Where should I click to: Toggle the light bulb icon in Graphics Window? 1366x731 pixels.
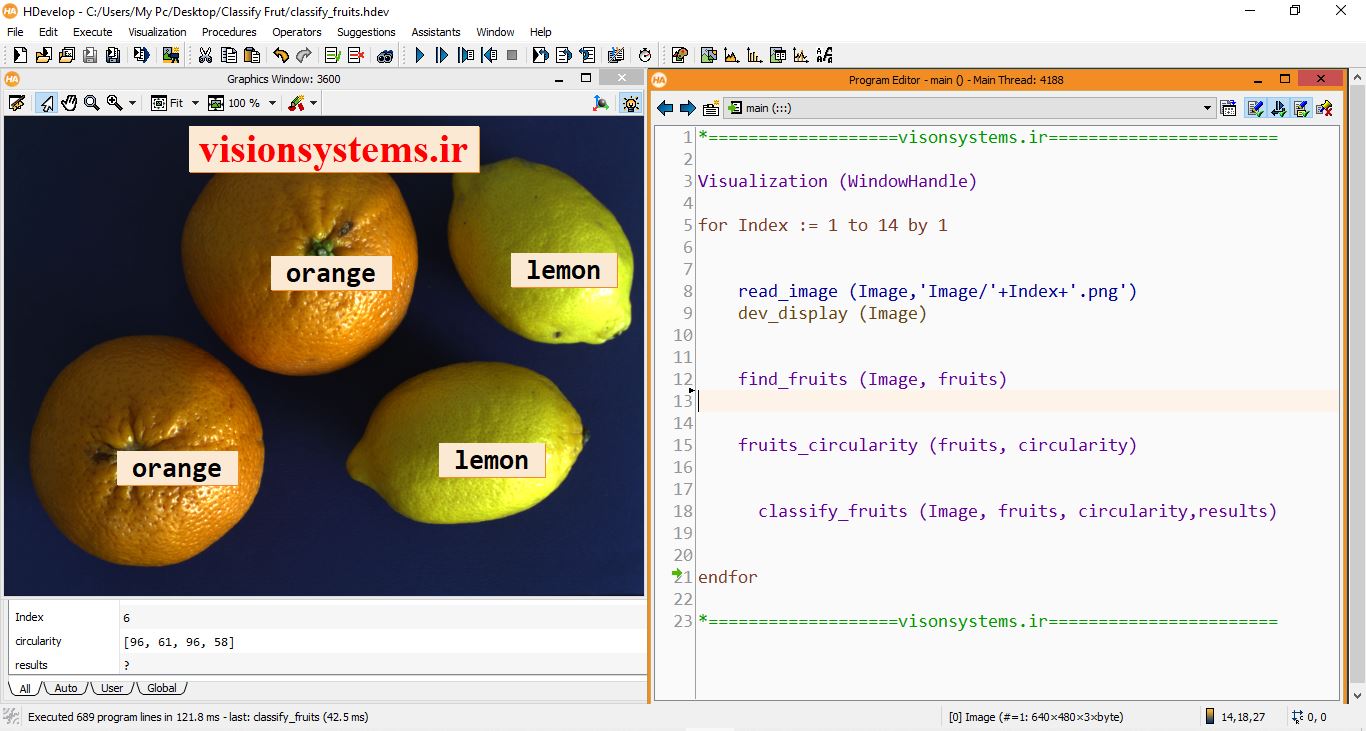tap(630, 103)
